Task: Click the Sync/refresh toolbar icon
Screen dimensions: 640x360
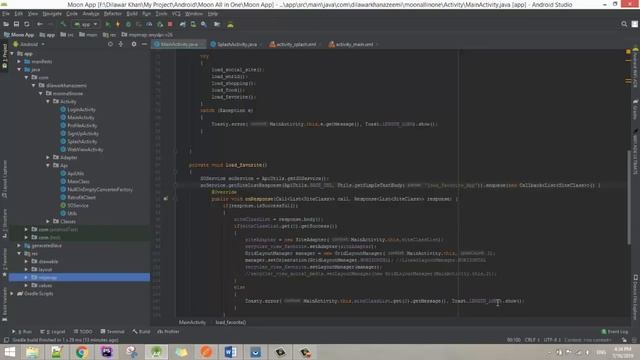Action: click(27, 24)
